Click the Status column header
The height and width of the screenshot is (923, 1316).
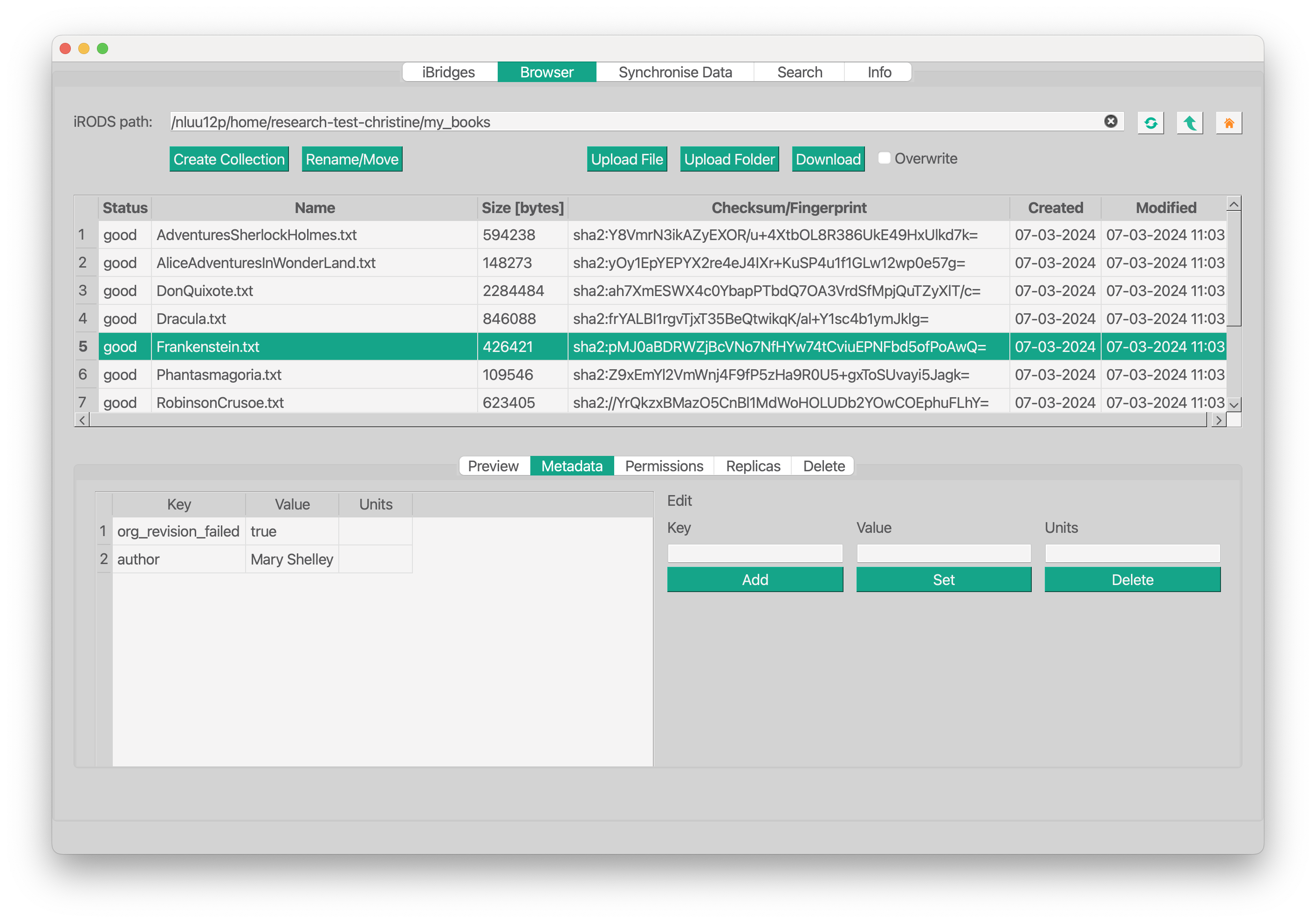coord(125,207)
